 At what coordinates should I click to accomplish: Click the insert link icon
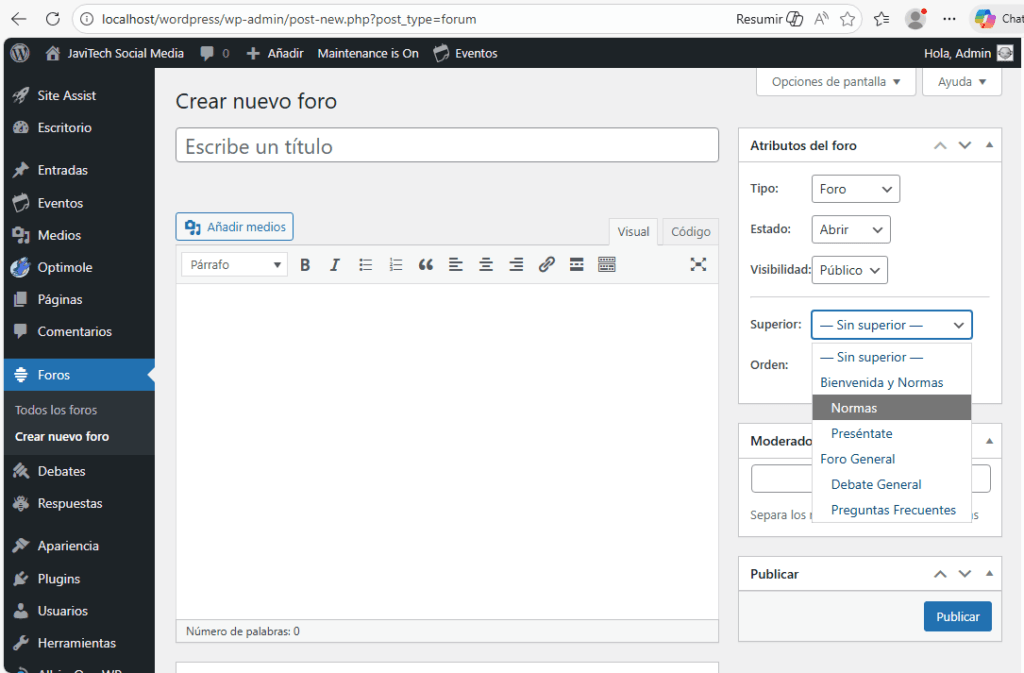click(546, 265)
